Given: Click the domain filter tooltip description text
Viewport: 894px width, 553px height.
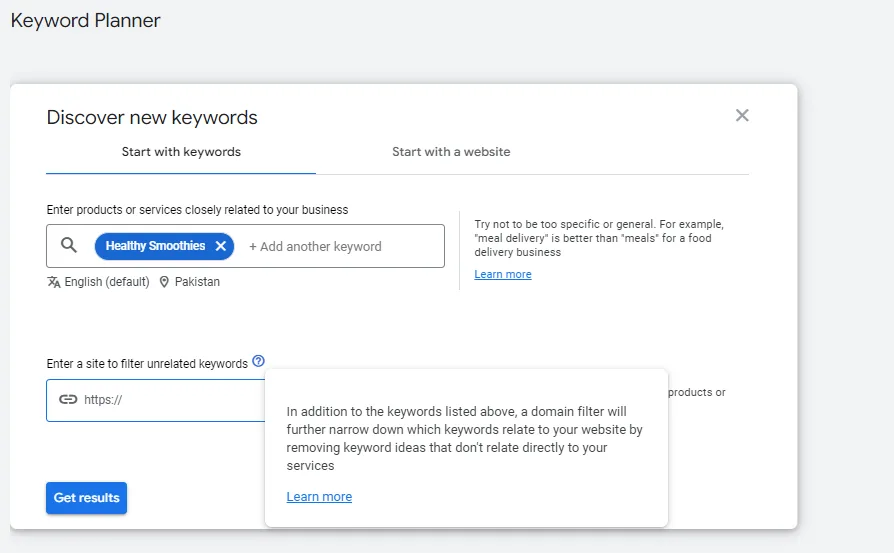Looking at the screenshot, I should tap(464, 438).
